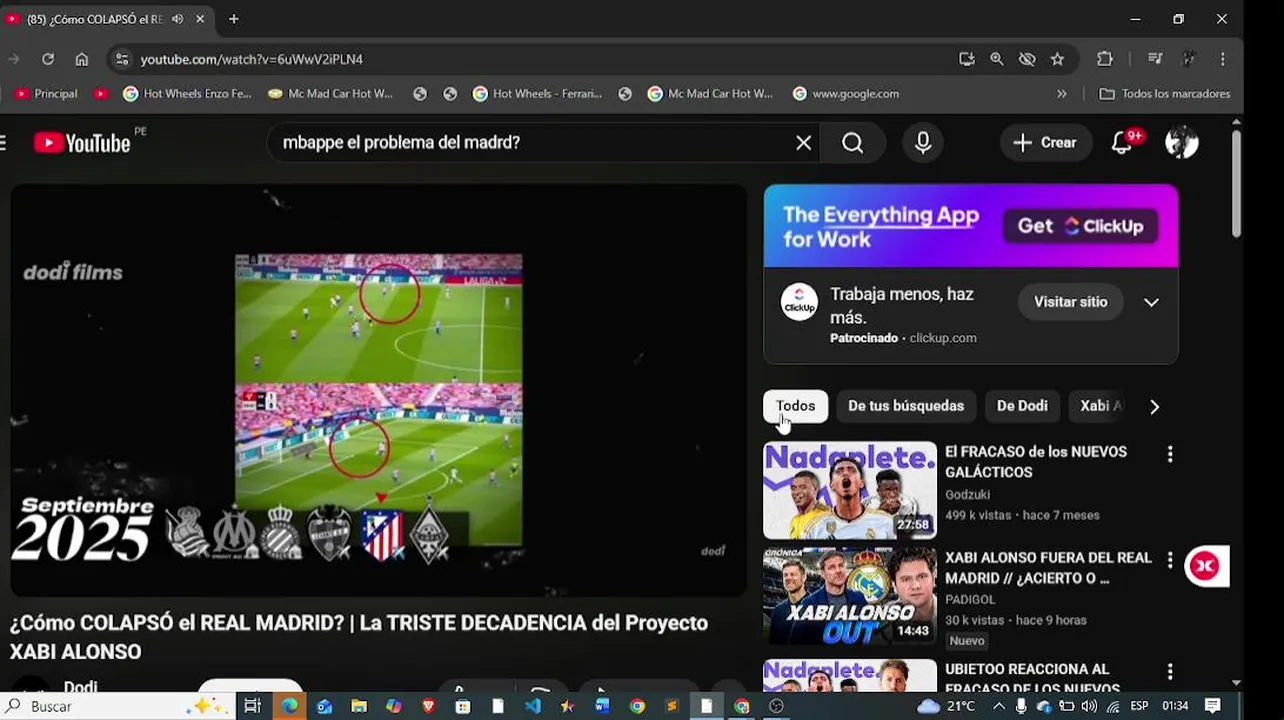The width and height of the screenshot is (1284, 720).
Task: Open Microsoft Edge from the taskbar
Action: coord(289,706)
